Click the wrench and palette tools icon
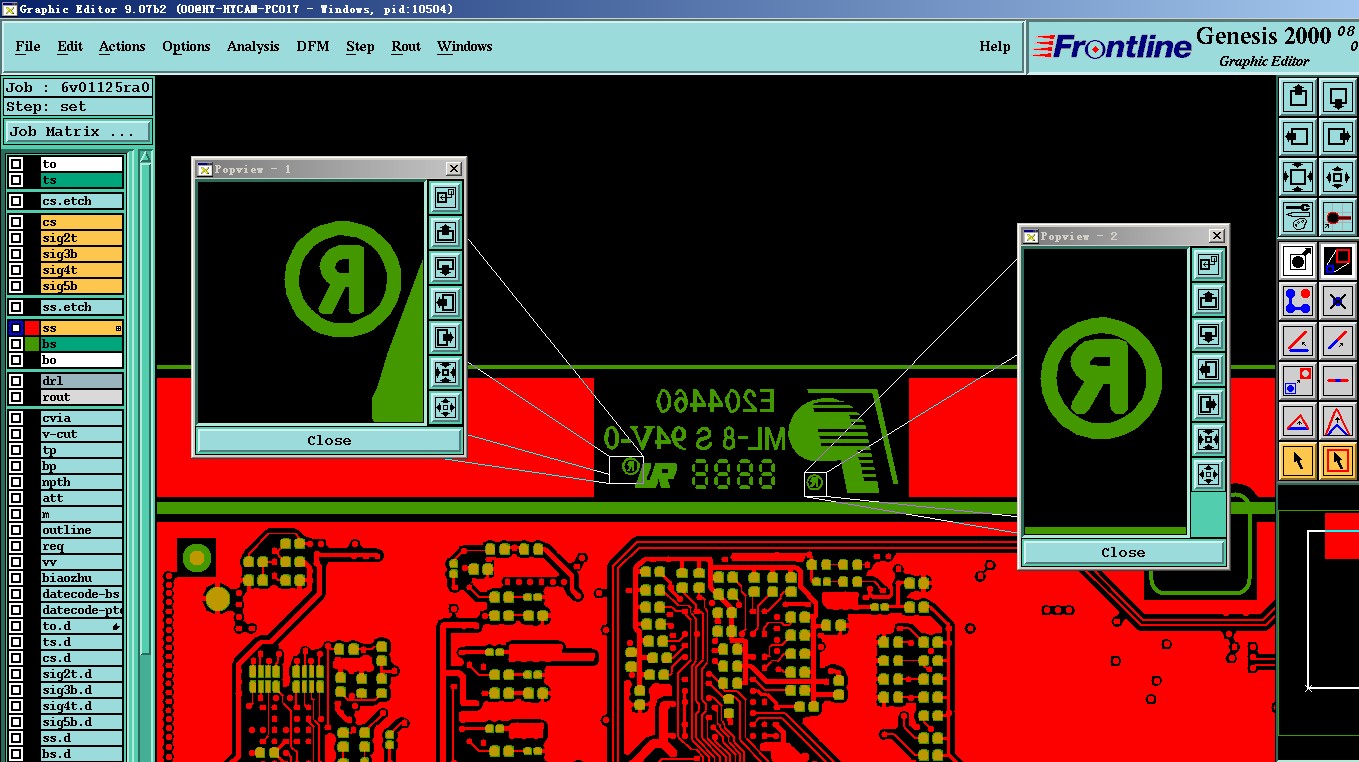 tap(1298, 217)
